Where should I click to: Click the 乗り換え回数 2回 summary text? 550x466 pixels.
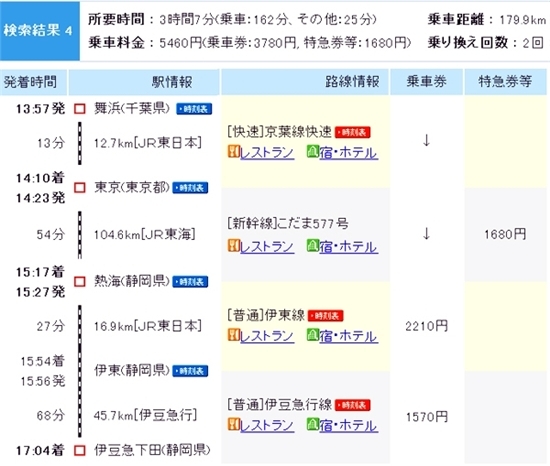click(485, 43)
